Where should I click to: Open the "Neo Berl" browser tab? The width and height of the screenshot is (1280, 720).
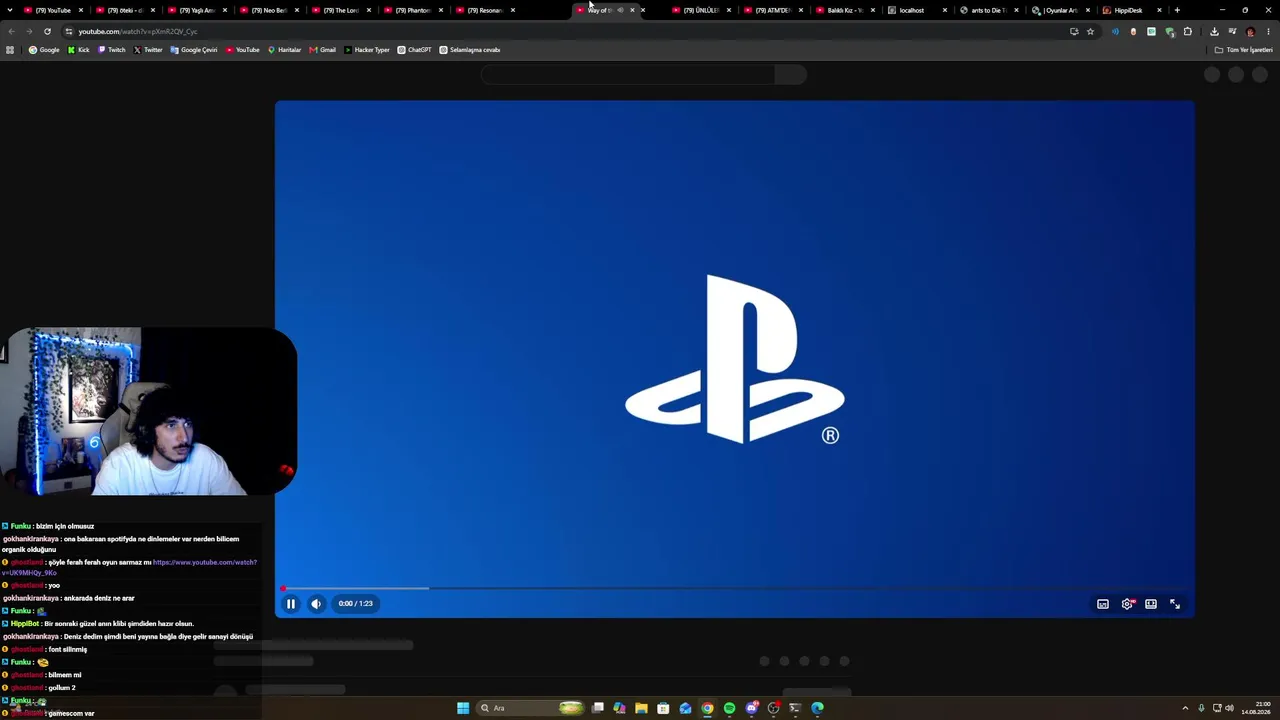(x=270, y=10)
